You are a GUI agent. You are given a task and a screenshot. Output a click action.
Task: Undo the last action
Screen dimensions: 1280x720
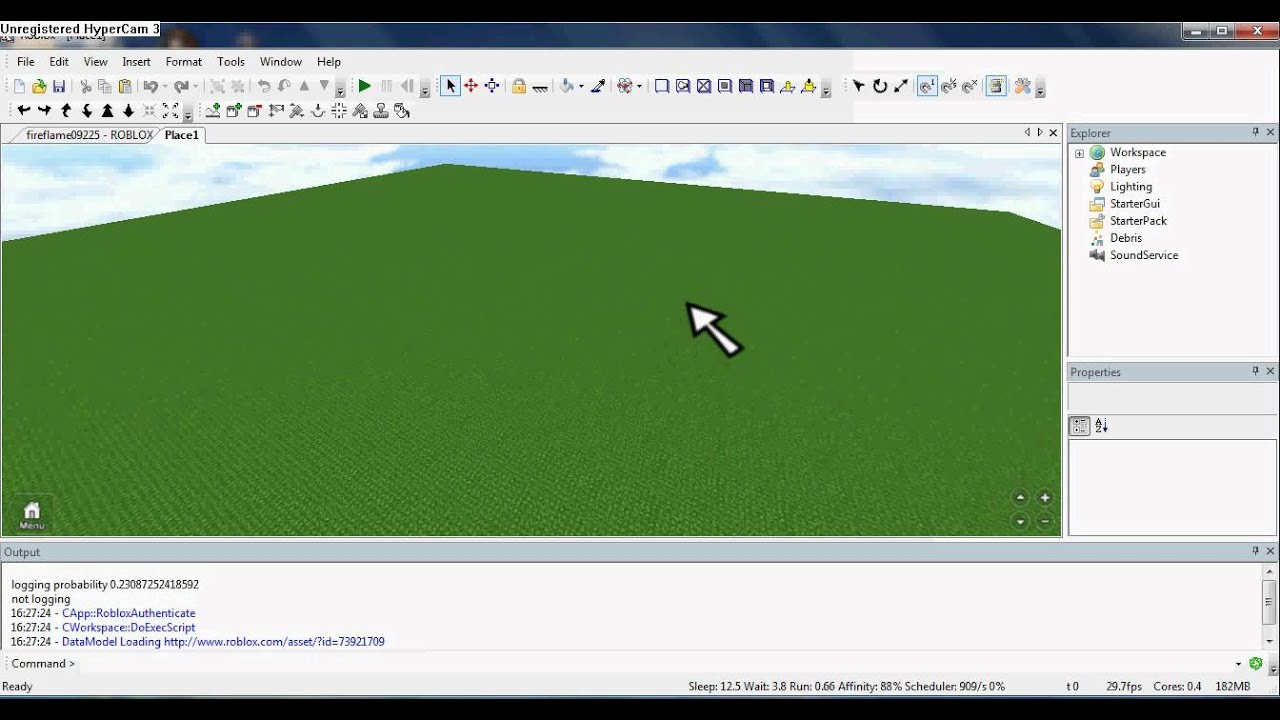click(x=150, y=86)
